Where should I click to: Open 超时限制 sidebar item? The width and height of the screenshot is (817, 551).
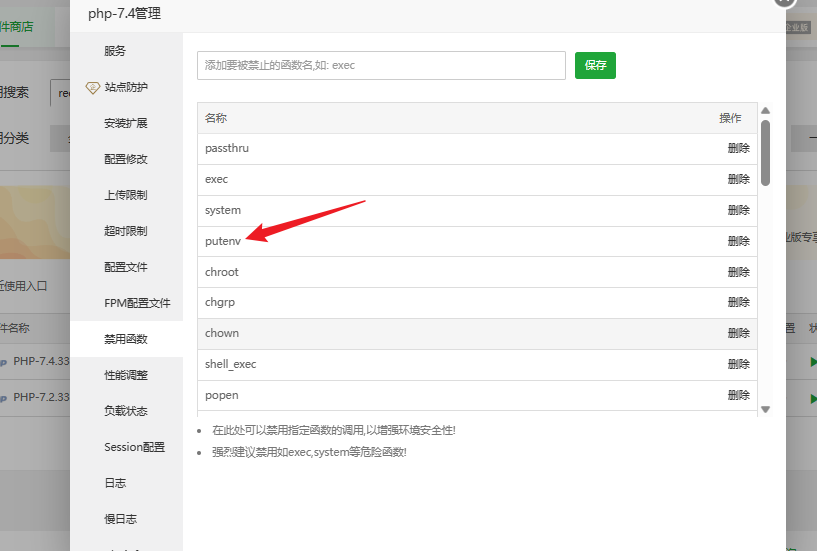click(x=126, y=231)
